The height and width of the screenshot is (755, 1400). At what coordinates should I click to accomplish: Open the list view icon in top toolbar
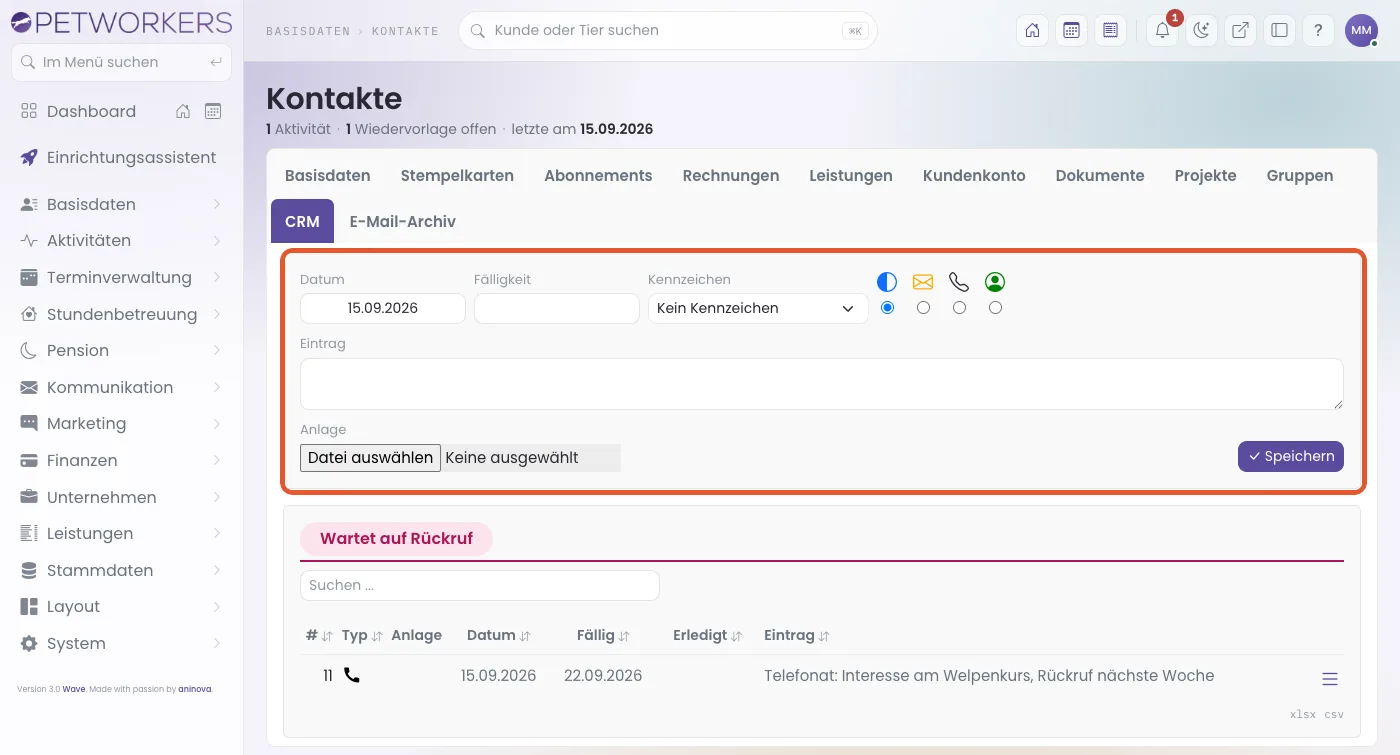1110,30
